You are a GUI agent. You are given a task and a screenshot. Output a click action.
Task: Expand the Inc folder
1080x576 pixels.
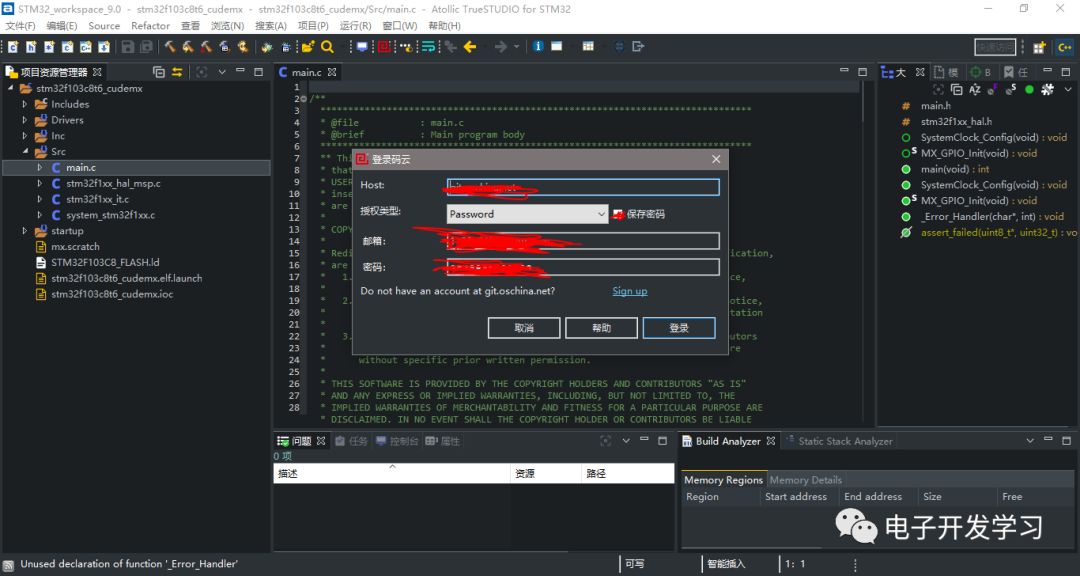(25, 136)
